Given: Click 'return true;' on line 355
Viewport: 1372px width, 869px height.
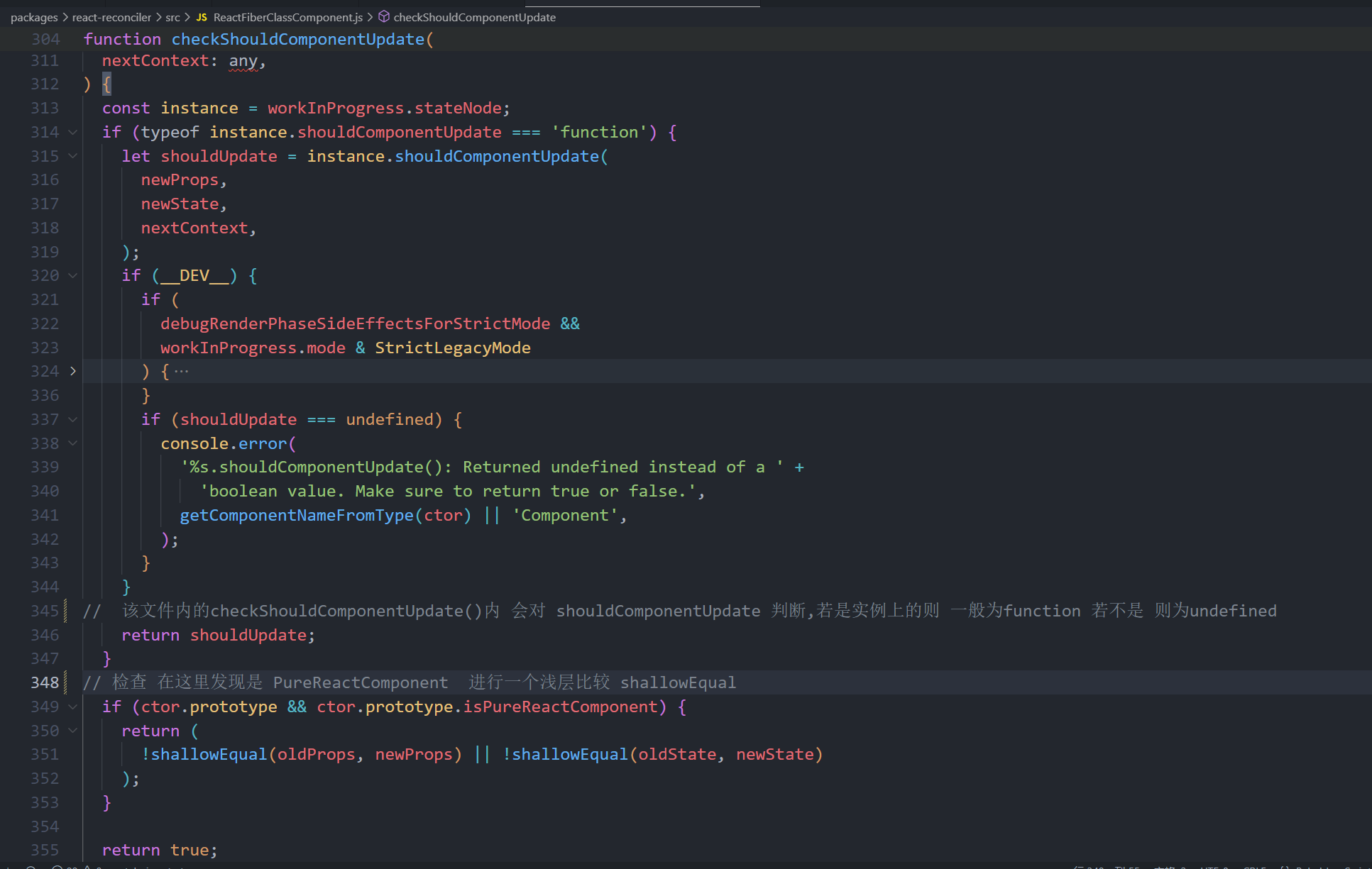Looking at the screenshot, I should point(160,850).
